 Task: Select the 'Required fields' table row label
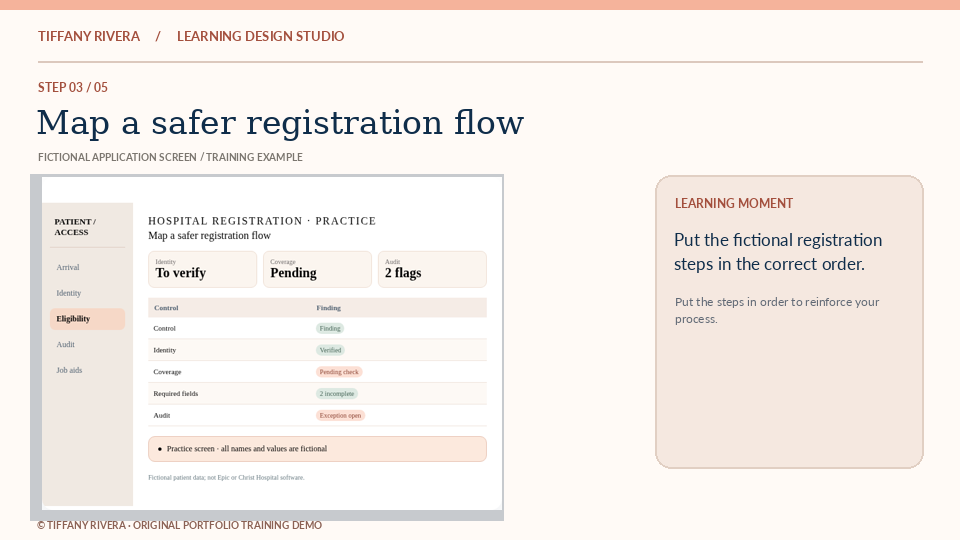[x=176, y=394]
